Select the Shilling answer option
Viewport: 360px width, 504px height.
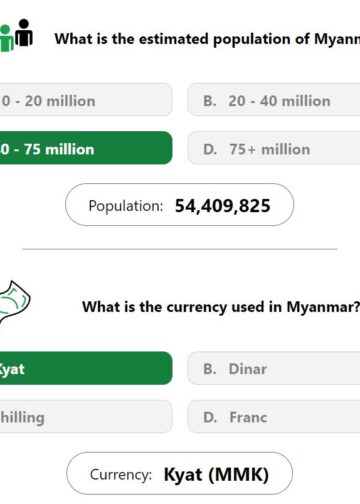pos(86,417)
